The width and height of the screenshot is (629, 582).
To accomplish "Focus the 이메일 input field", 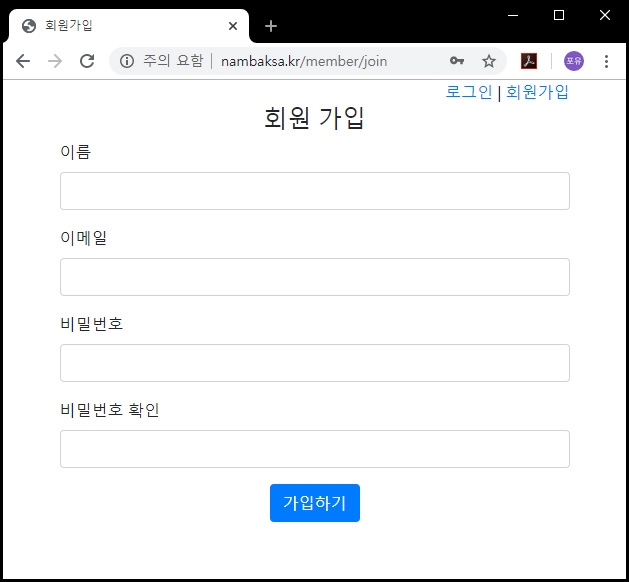I will click(315, 277).
